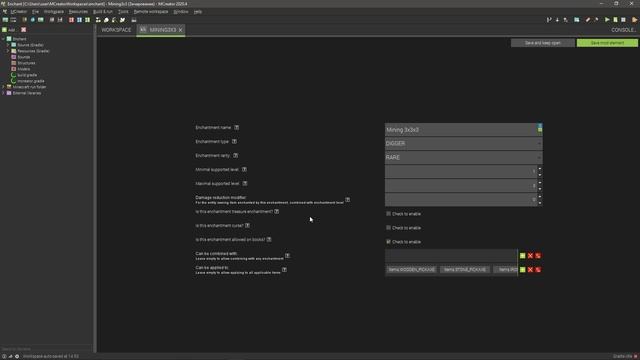Image resolution: width=640 pixels, height=360 pixels.
Task: Click help icon next to Enchantment type
Action: click(234, 142)
